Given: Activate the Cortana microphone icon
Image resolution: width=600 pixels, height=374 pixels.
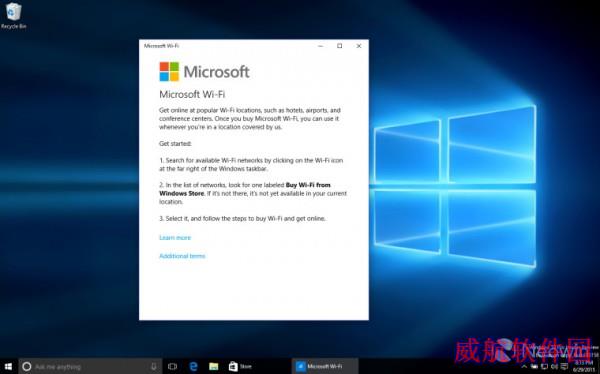Looking at the screenshot, I should coord(154,367).
